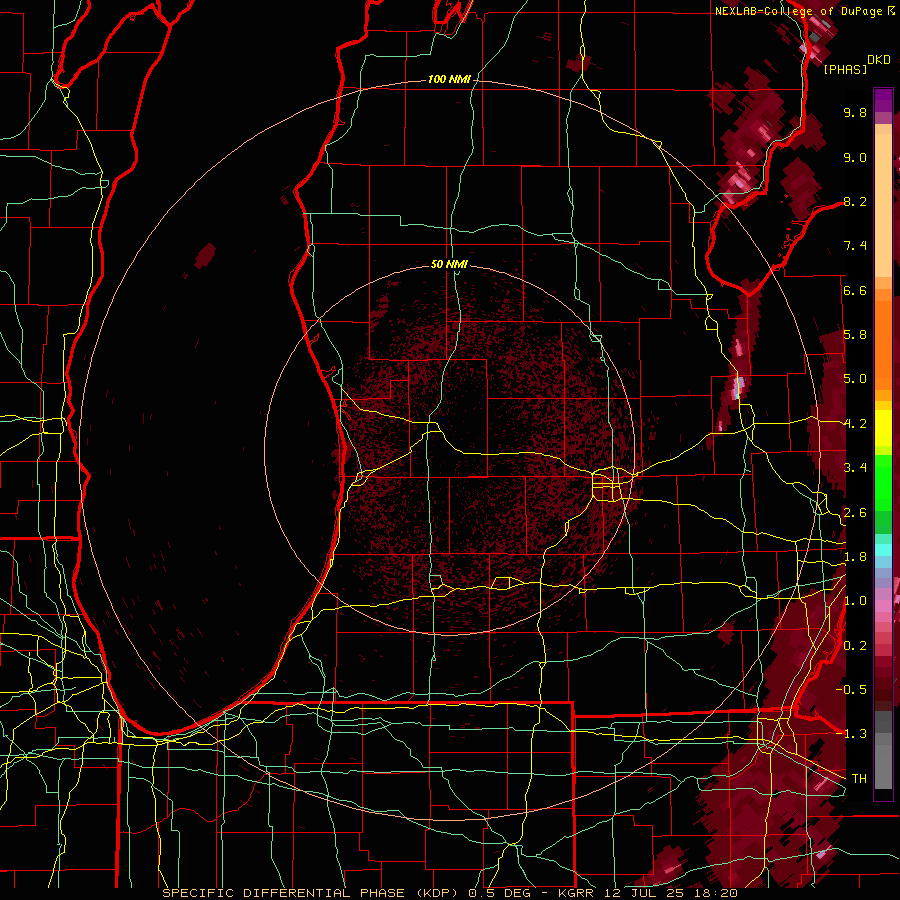The height and width of the screenshot is (900, 900).
Task: Select the 5.8 value on color scale
Action: (x=855, y=335)
